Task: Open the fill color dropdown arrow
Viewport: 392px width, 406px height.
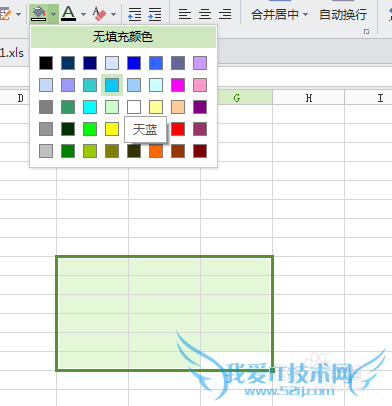Action: point(54,14)
